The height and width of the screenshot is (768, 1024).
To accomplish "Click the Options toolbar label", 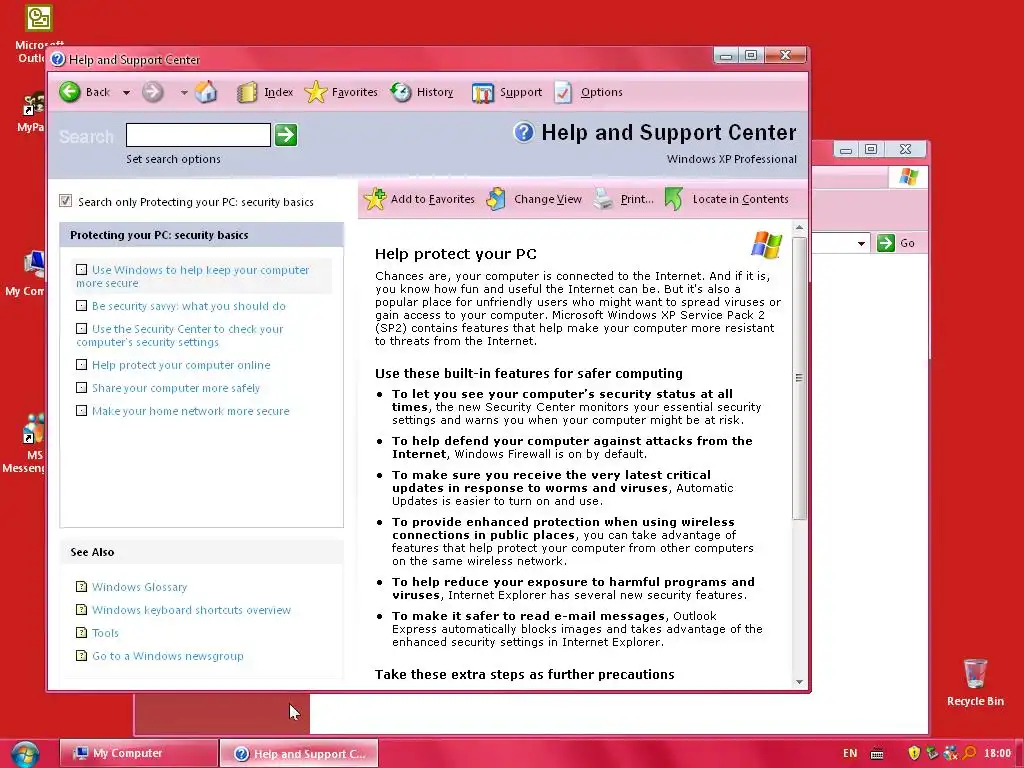I will [x=601, y=92].
